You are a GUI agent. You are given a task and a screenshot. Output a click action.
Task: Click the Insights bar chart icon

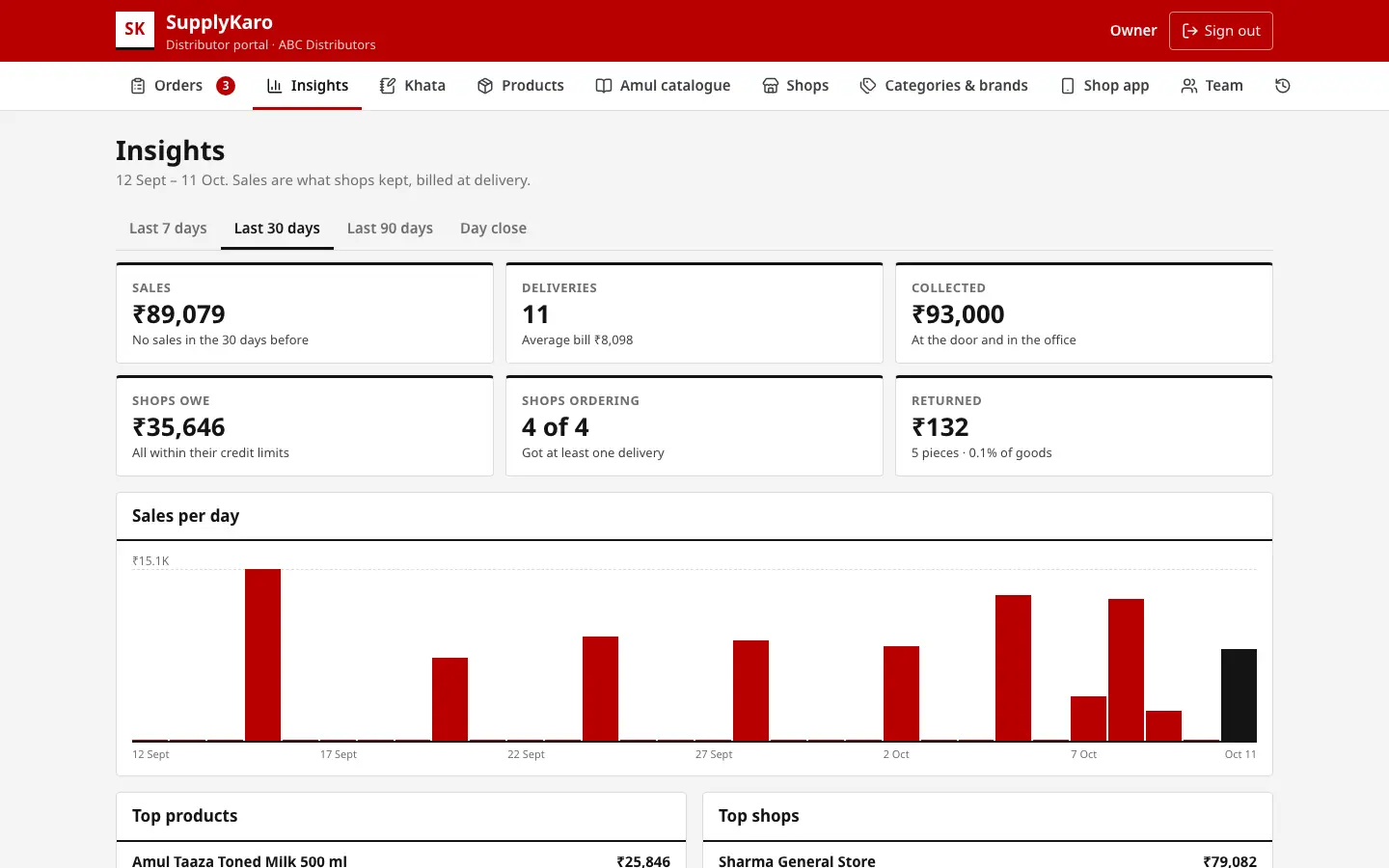(275, 86)
